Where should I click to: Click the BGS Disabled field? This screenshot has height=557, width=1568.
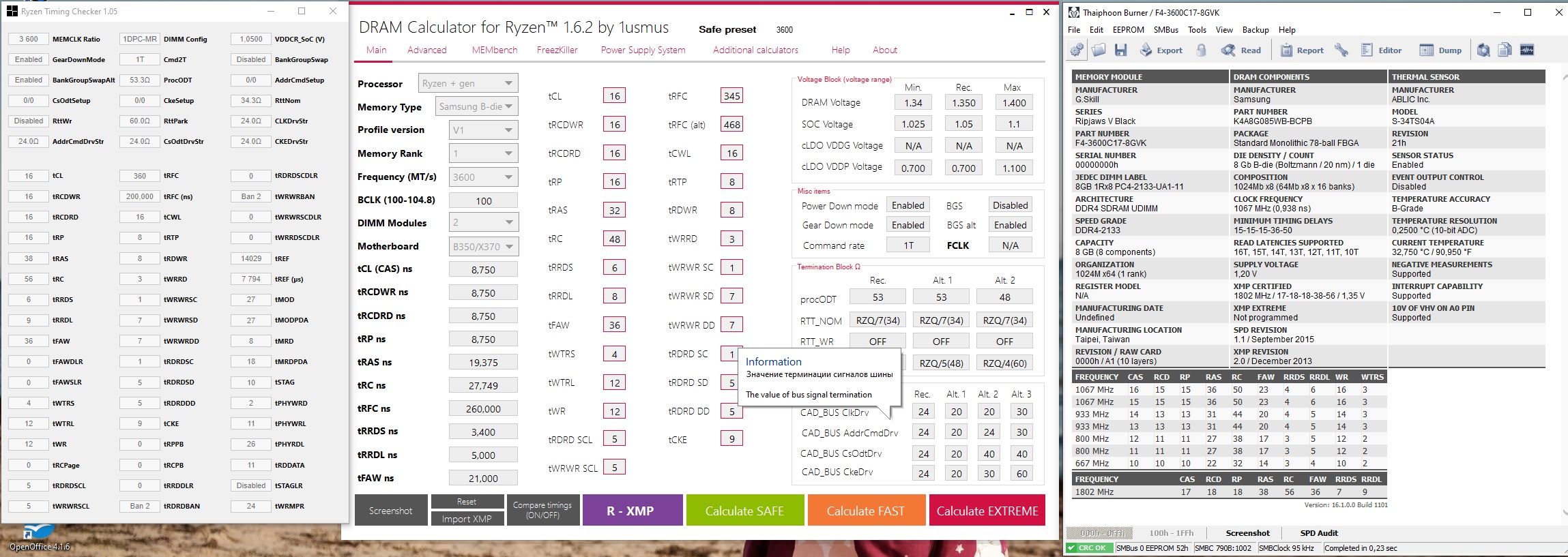[x=1010, y=205]
